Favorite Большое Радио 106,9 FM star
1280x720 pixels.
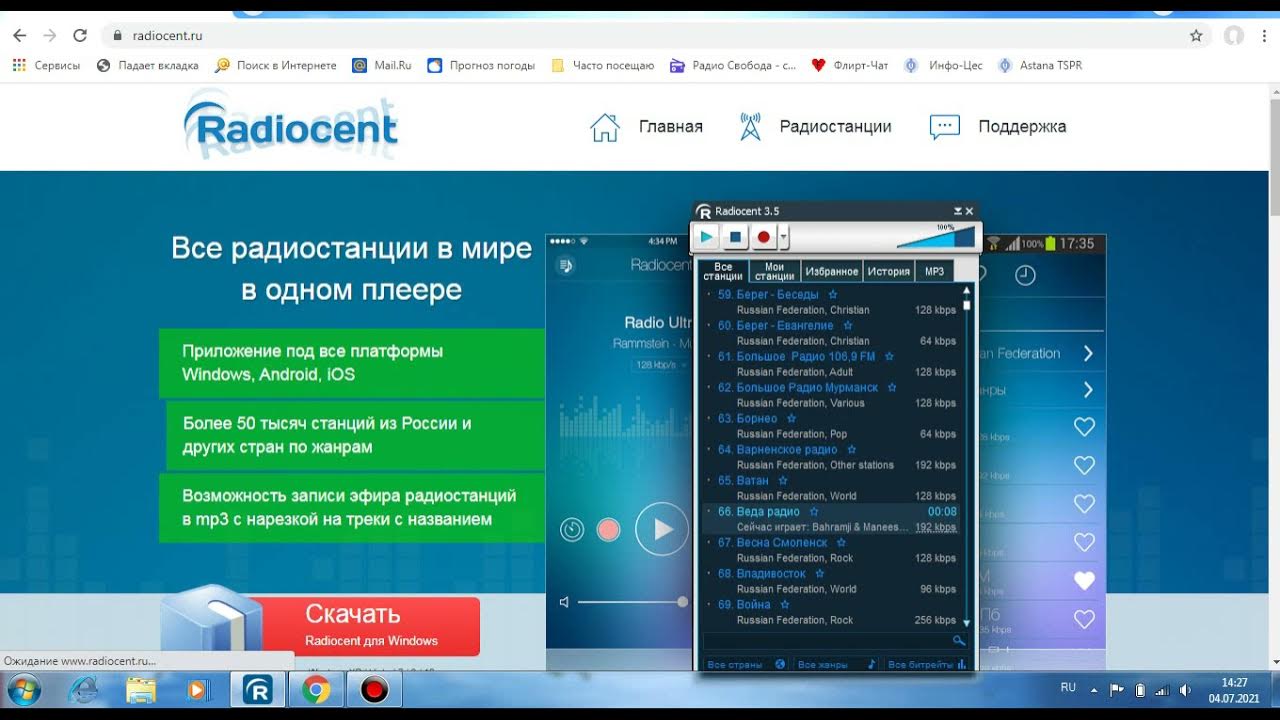coord(889,357)
